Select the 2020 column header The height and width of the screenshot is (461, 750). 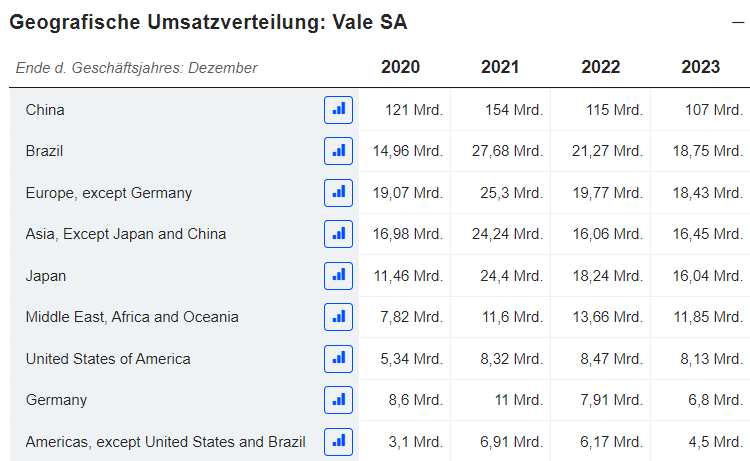click(400, 67)
